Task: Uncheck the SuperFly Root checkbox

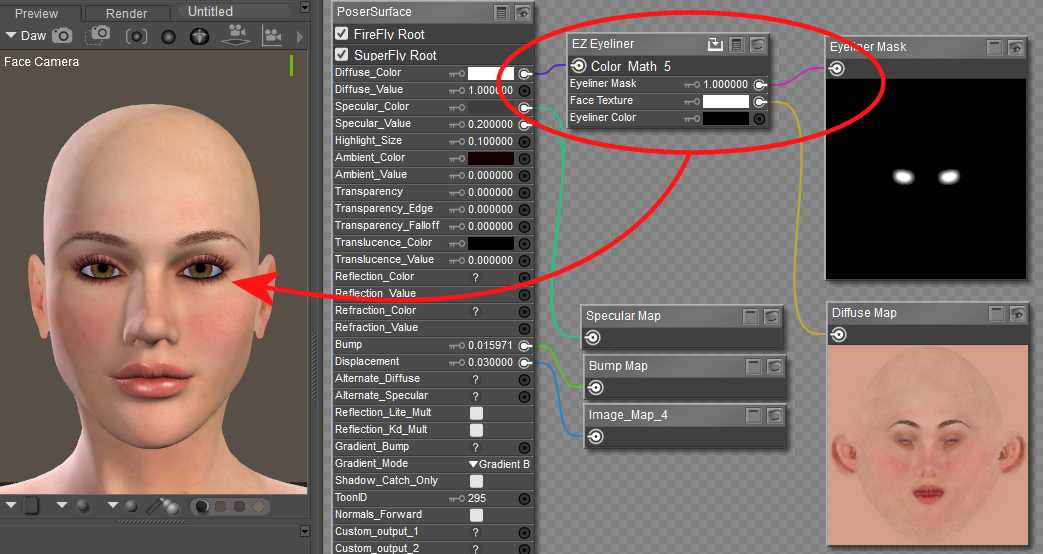Action: point(342,55)
